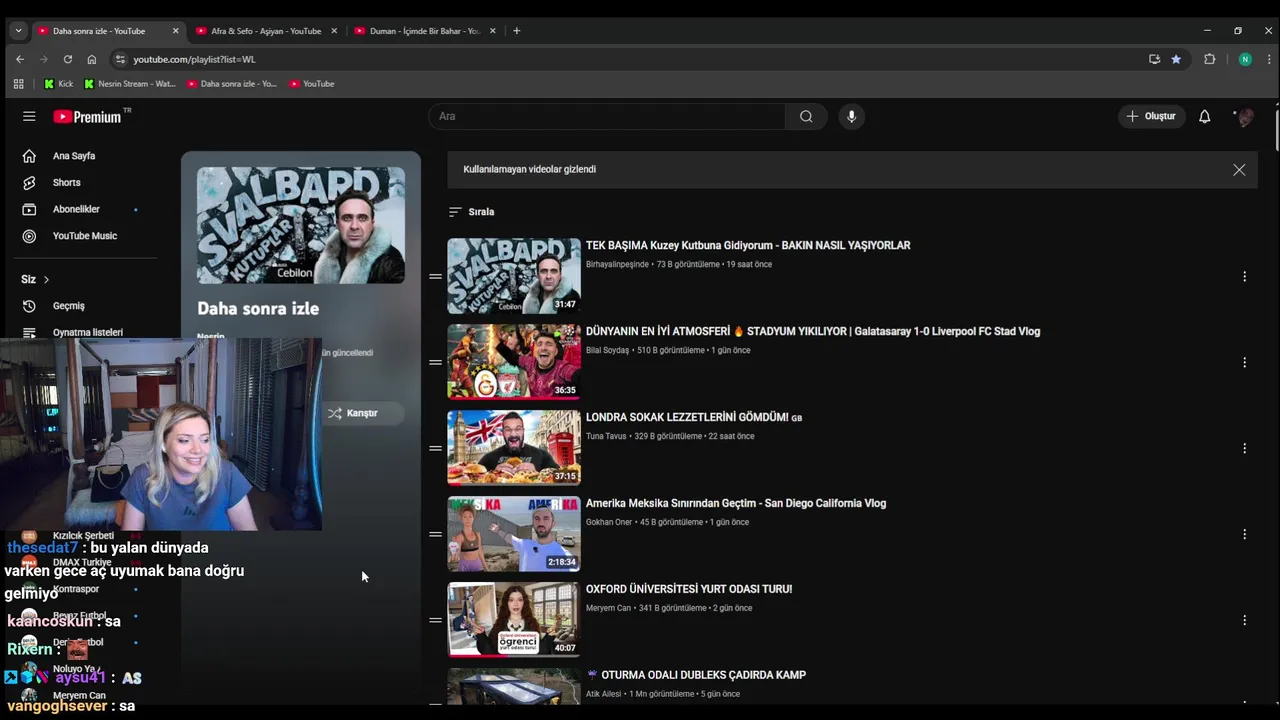The image size is (1280, 720).
Task: Click drag handle of LONDRA SOKAK video
Action: (x=435, y=448)
